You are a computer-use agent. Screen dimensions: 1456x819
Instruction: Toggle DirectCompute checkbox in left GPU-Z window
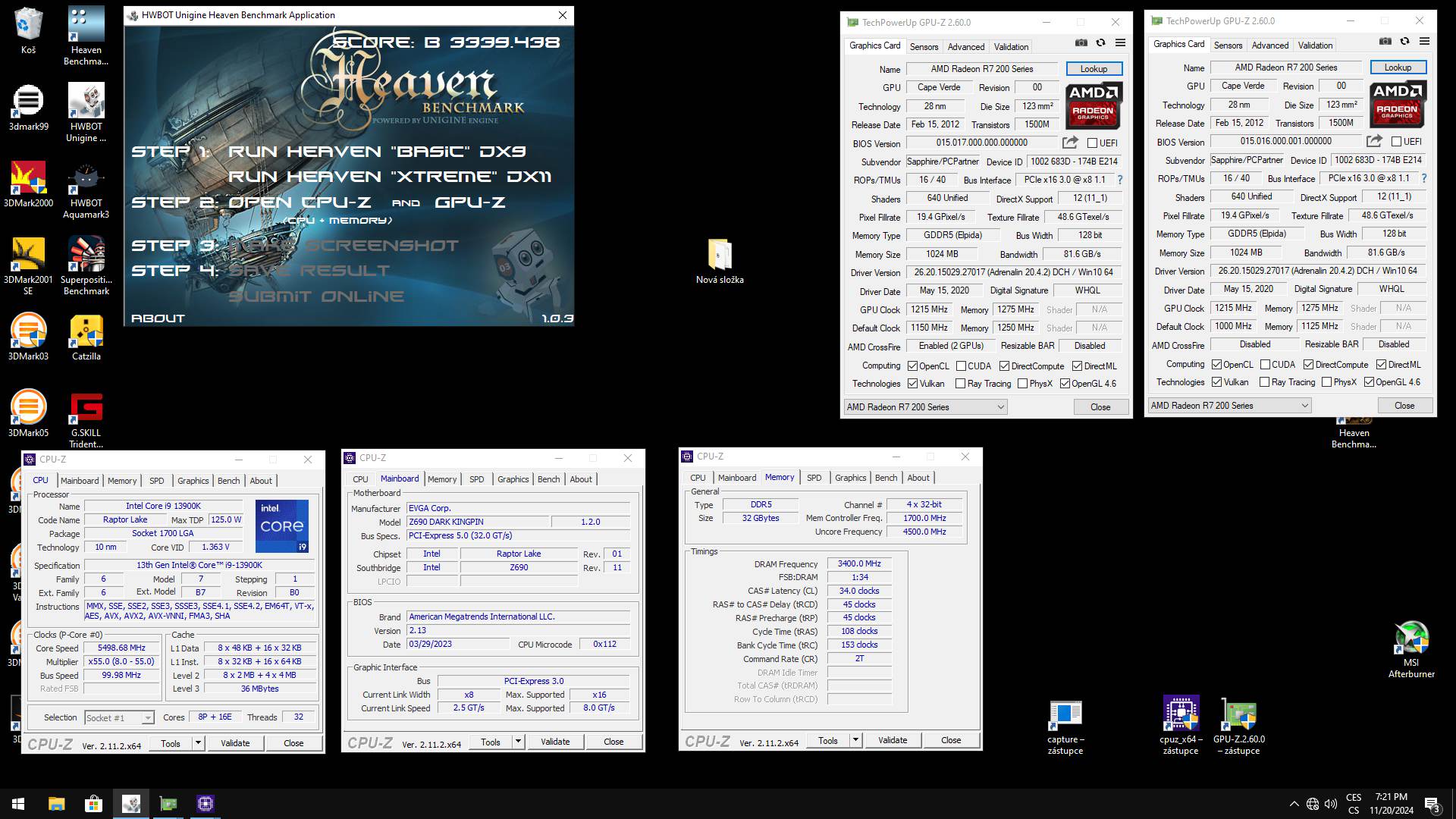coord(1004,366)
